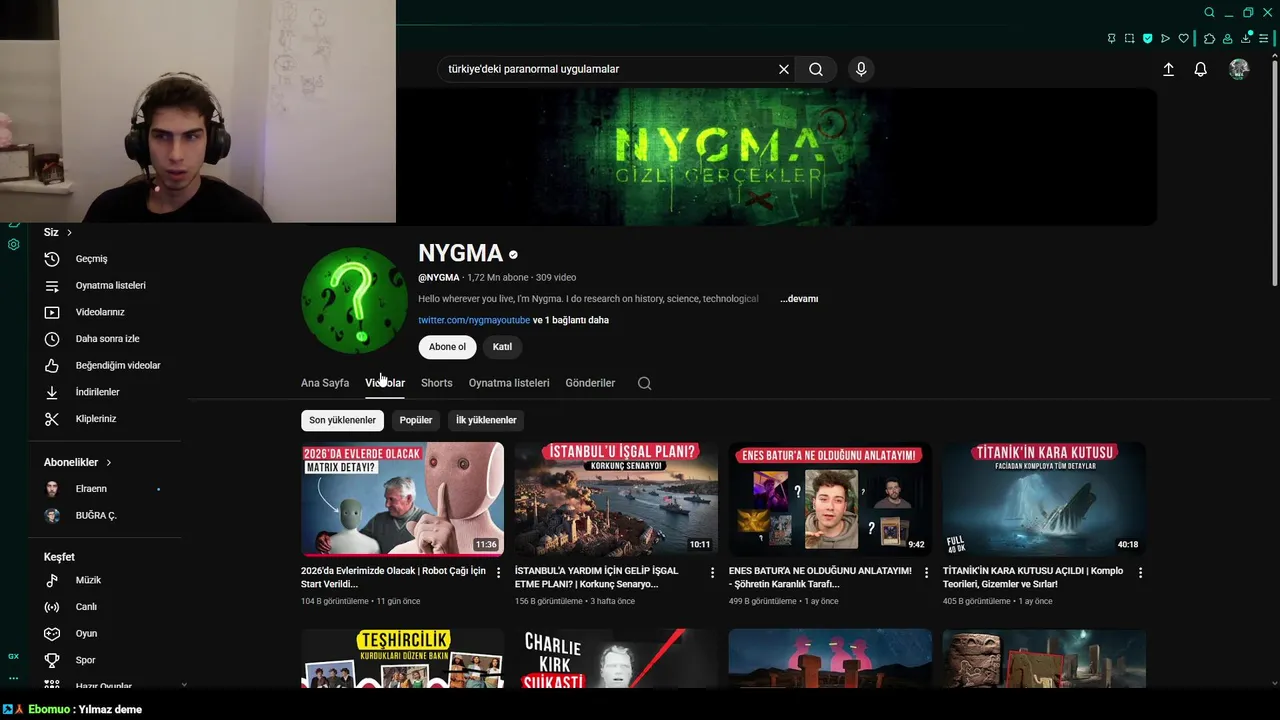Open easy setup sliders icon
Screen dimensions: 1280x720
(1265, 38)
